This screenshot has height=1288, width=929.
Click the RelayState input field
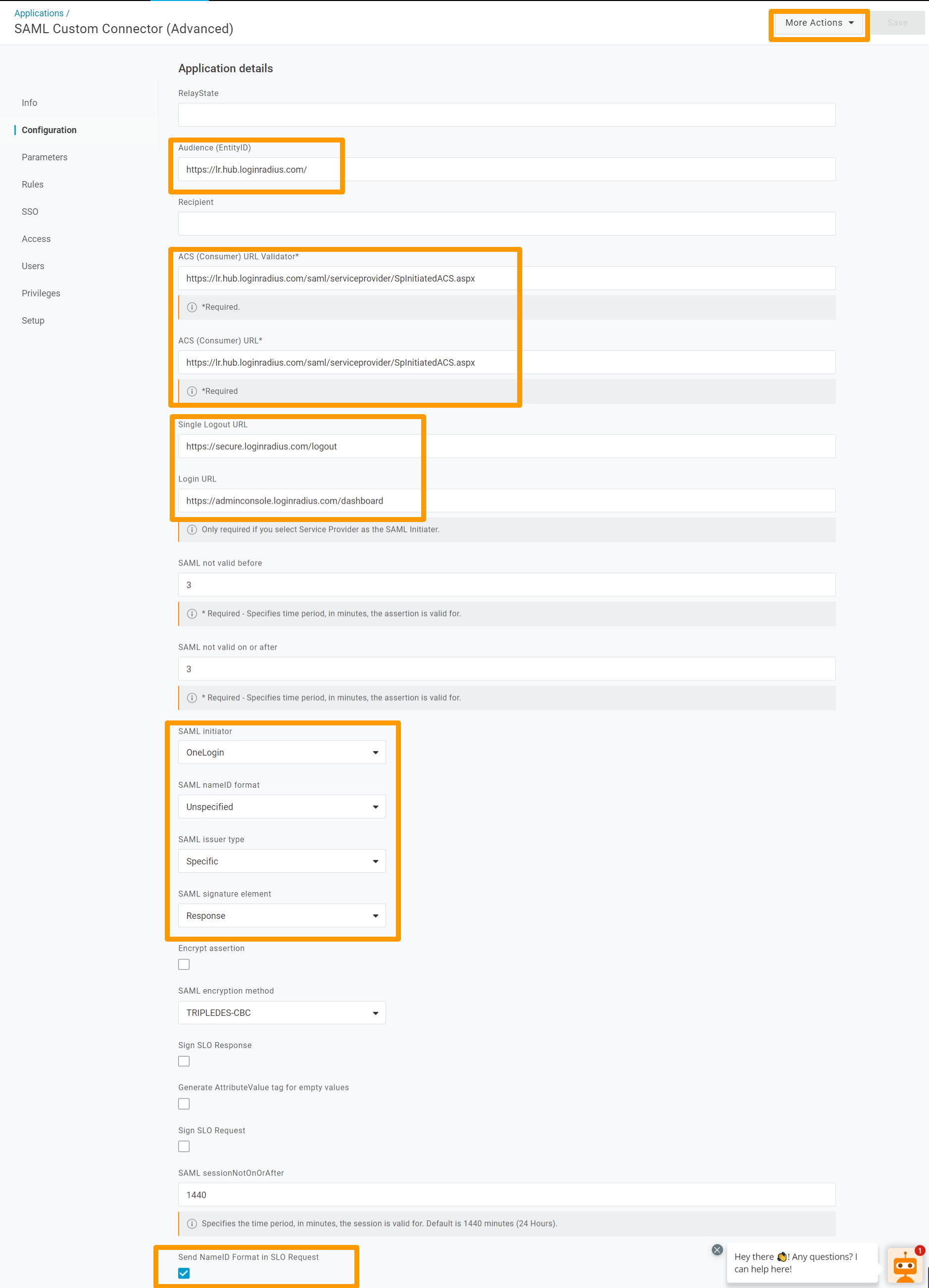click(506, 115)
